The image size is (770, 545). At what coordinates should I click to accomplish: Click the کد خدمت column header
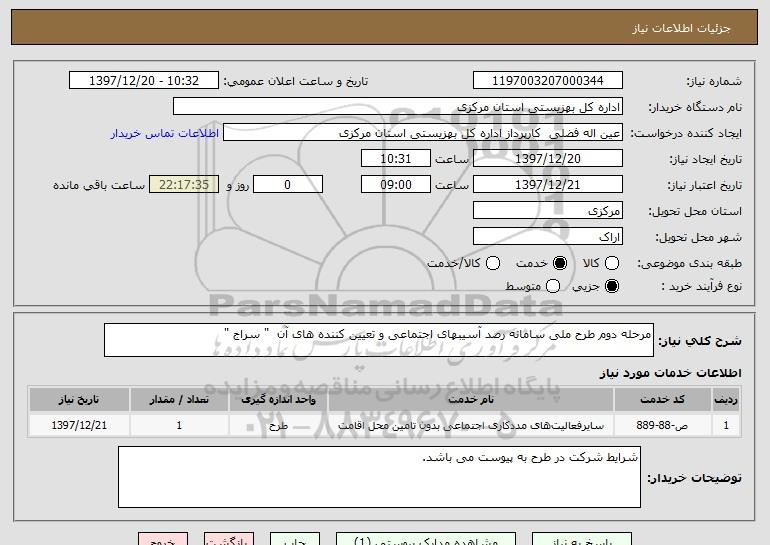(x=662, y=400)
